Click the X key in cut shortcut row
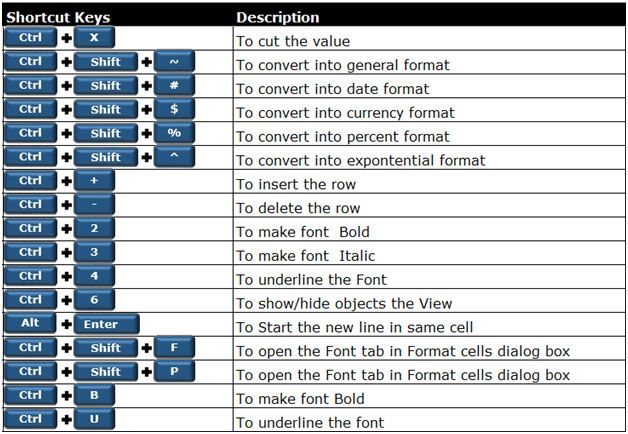 click(x=94, y=38)
